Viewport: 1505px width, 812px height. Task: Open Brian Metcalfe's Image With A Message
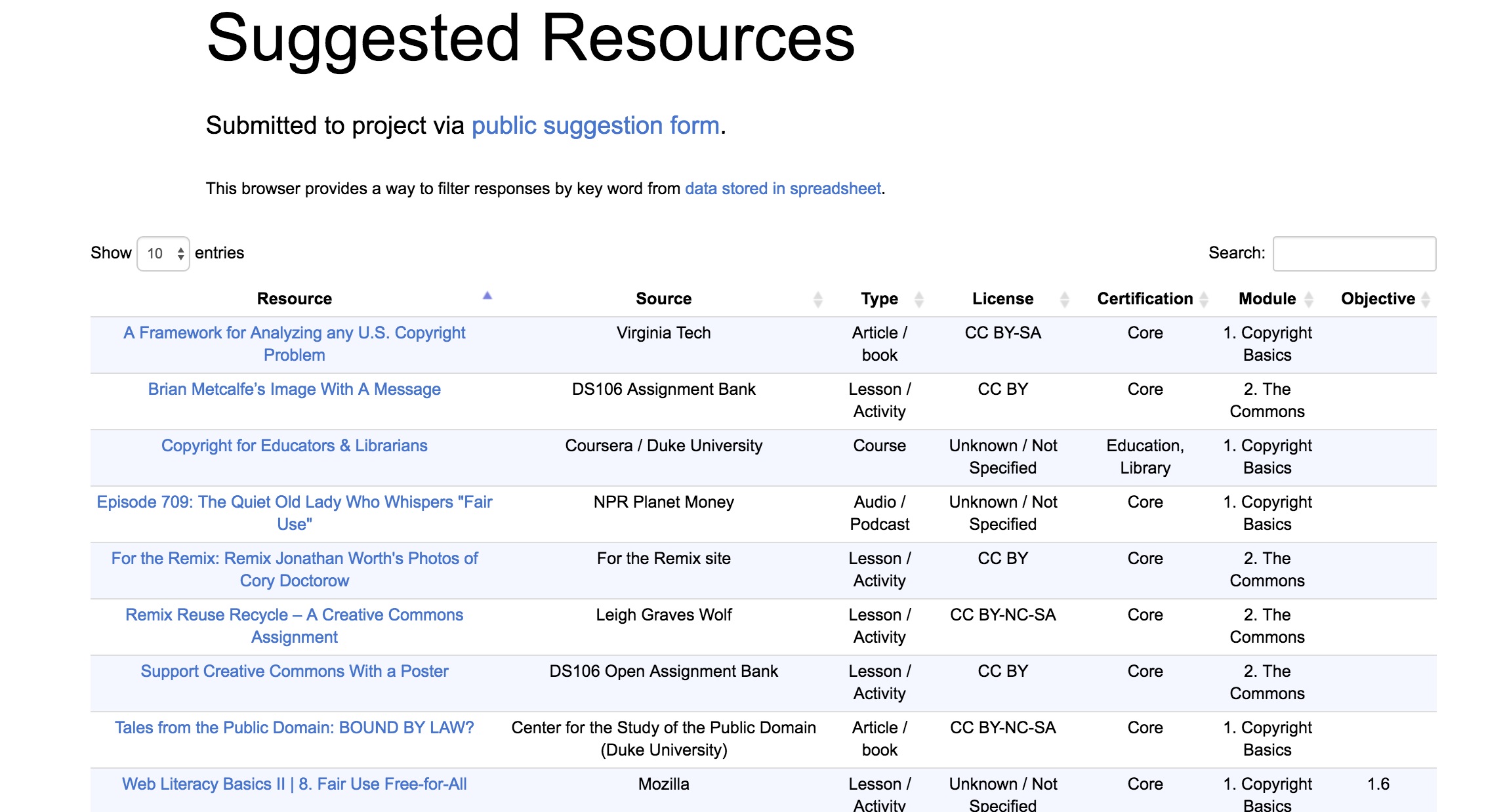[x=294, y=389]
